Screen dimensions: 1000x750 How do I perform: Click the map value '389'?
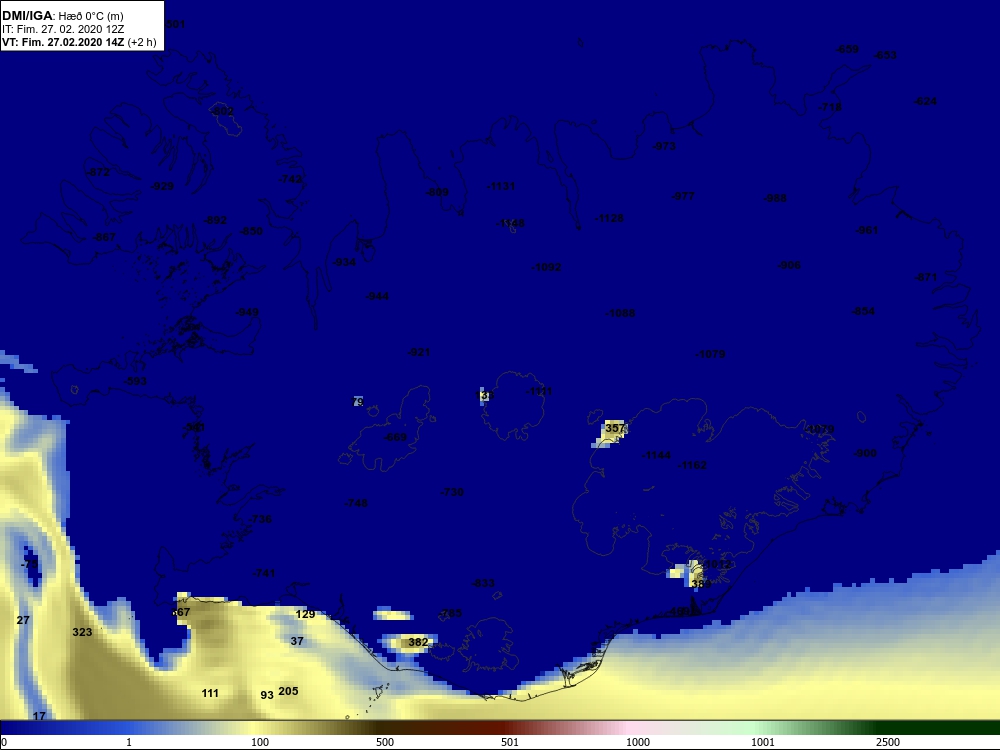[701, 584]
